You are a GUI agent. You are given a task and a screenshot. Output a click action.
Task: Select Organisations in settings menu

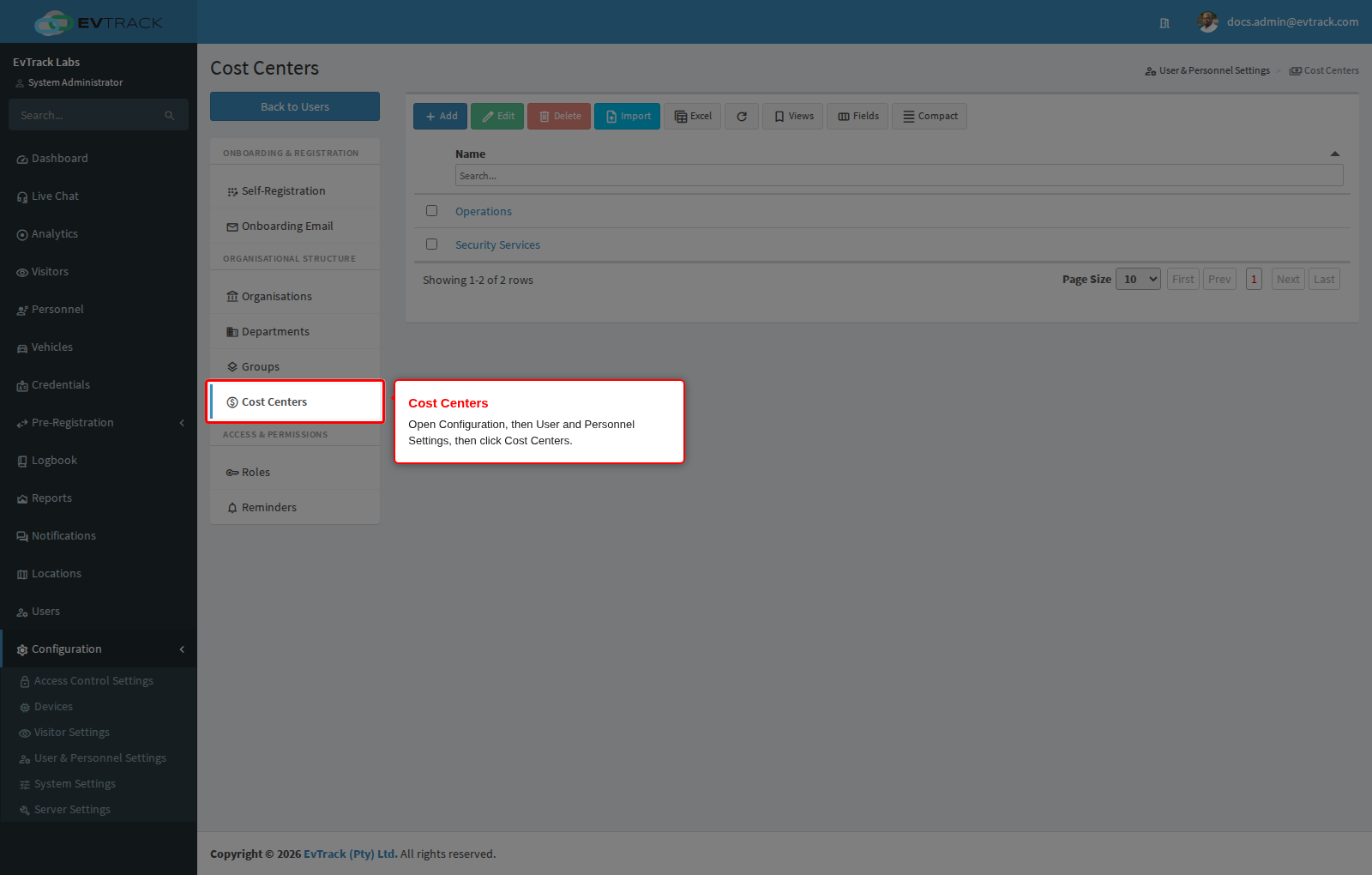tap(295, 297)
